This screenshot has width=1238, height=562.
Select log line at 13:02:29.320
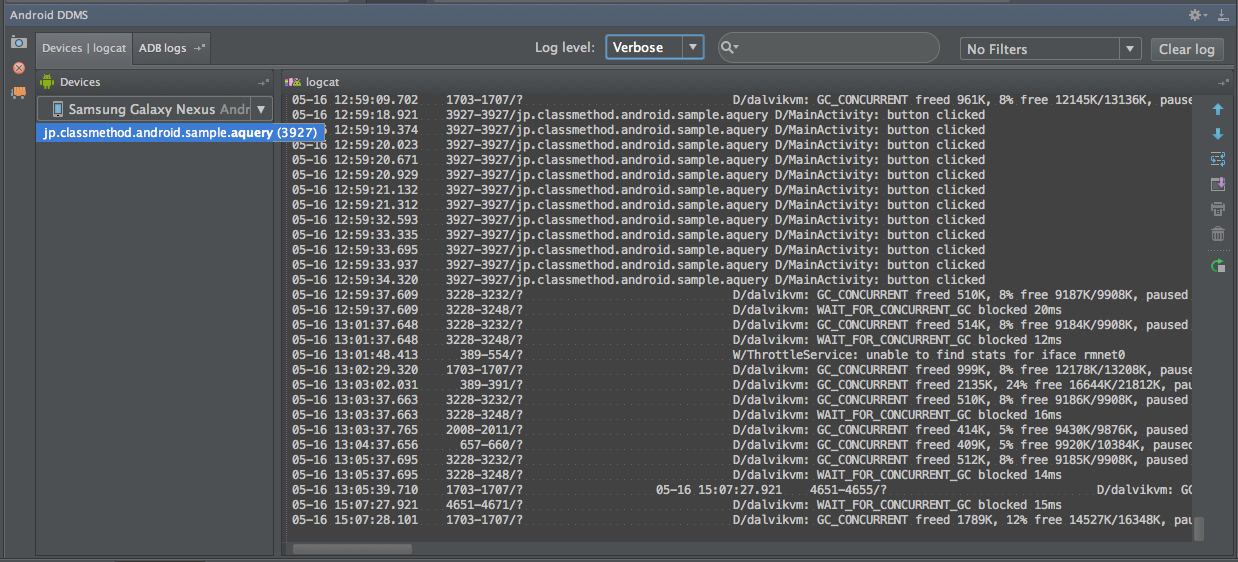click(x=742, y=370)
